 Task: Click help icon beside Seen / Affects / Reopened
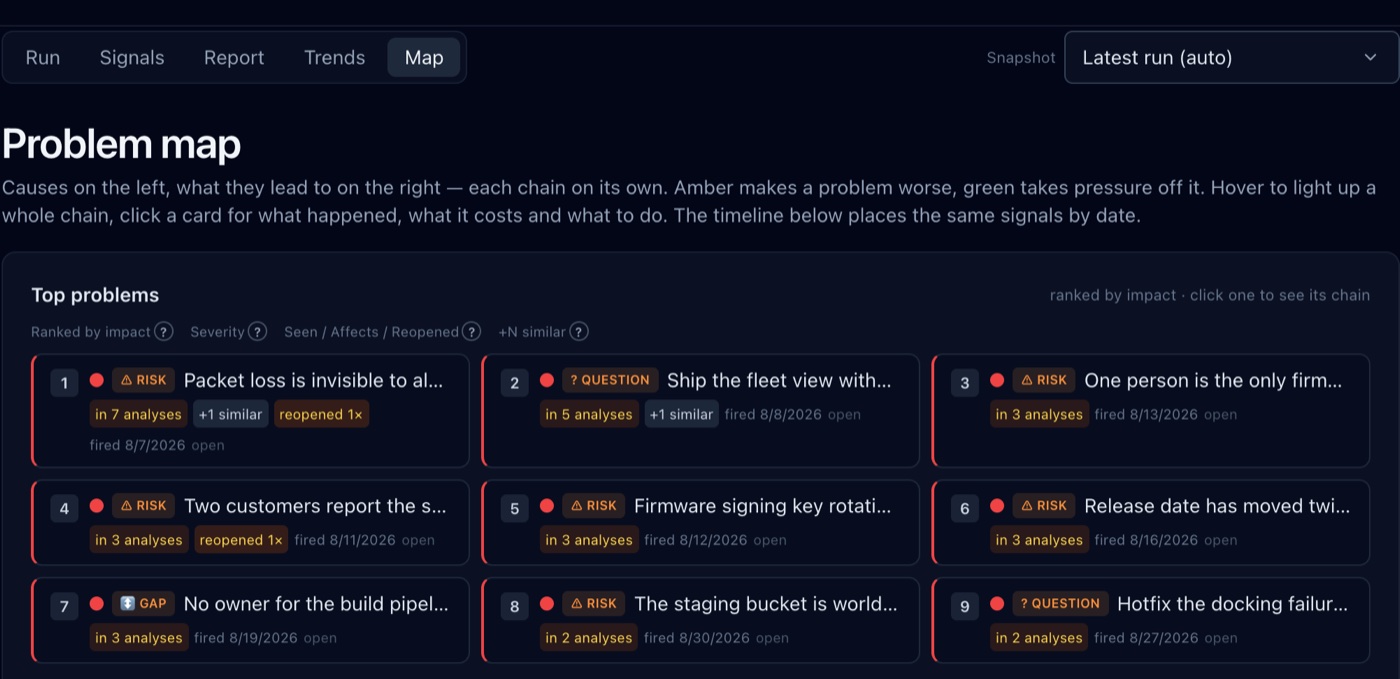click(x=472, y=332)
